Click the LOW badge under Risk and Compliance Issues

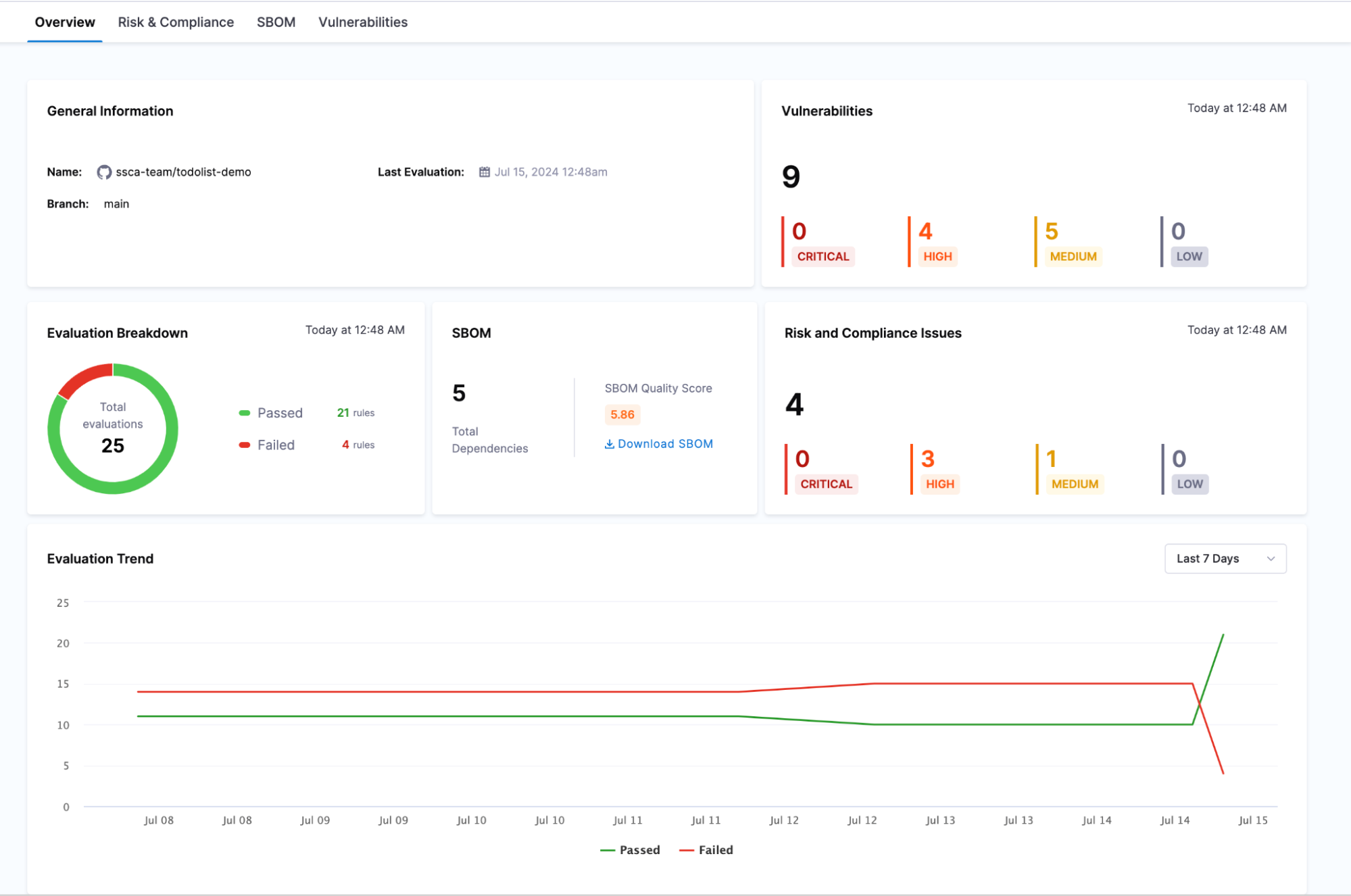(1189, 484)
